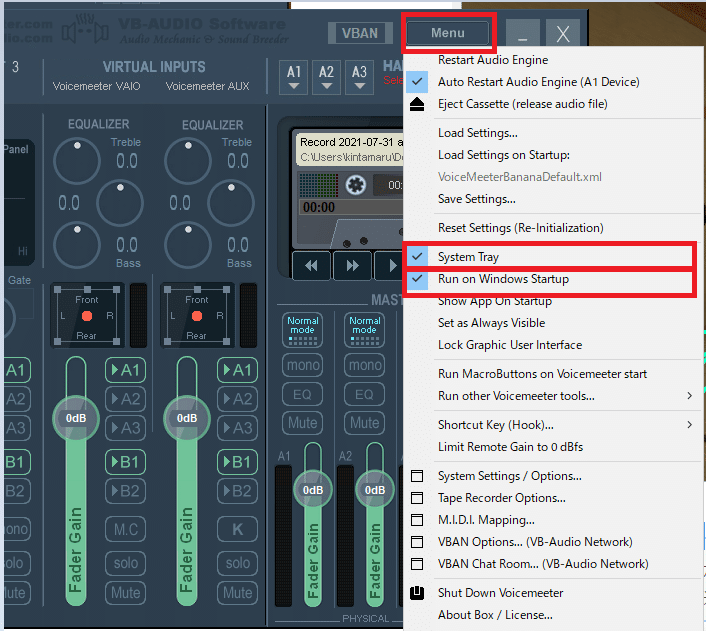Screen dimensions: 706x631
Task: Open the A1 hardware output dropdown
Action: (294, 77)
